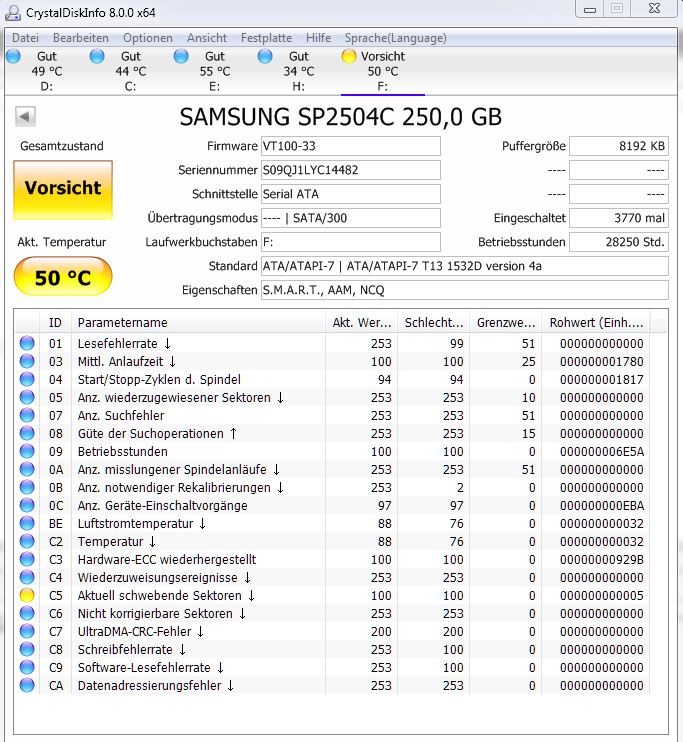Open the Festplatte menu

tap(266, 38)
